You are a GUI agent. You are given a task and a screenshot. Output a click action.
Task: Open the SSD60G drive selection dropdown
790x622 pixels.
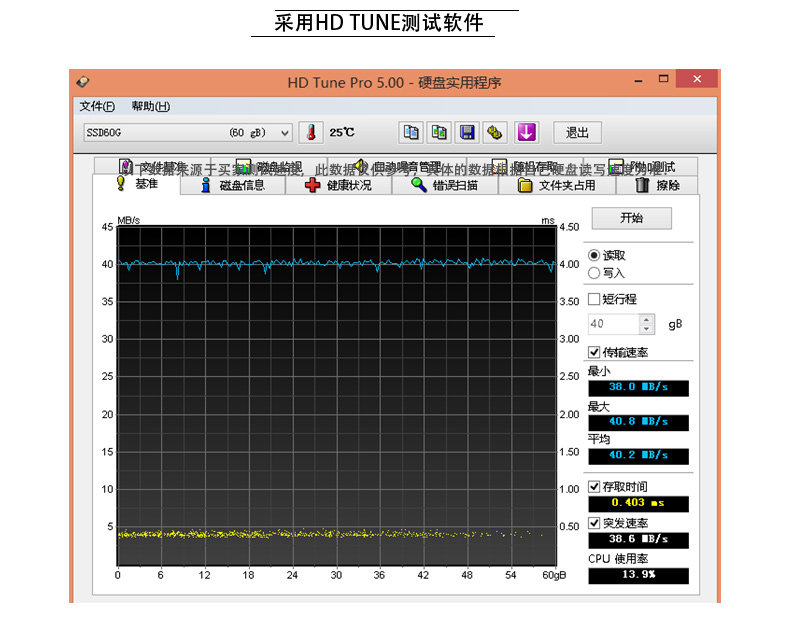click(x=187, y=132)
